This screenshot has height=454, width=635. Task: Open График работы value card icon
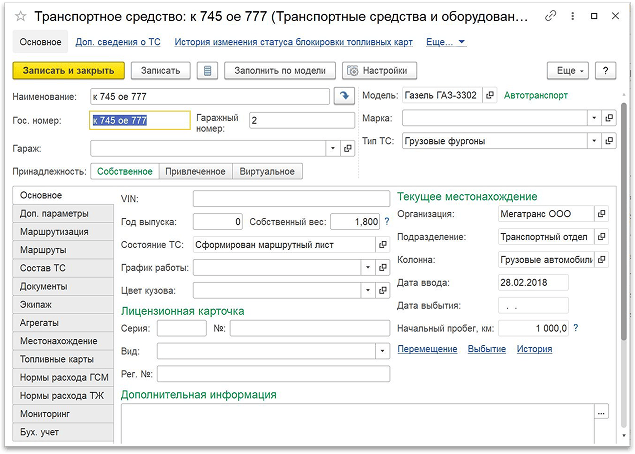pos(383,267)
